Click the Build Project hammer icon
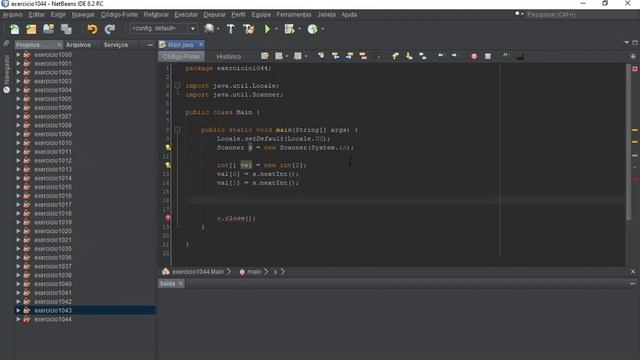 (231, 29)
